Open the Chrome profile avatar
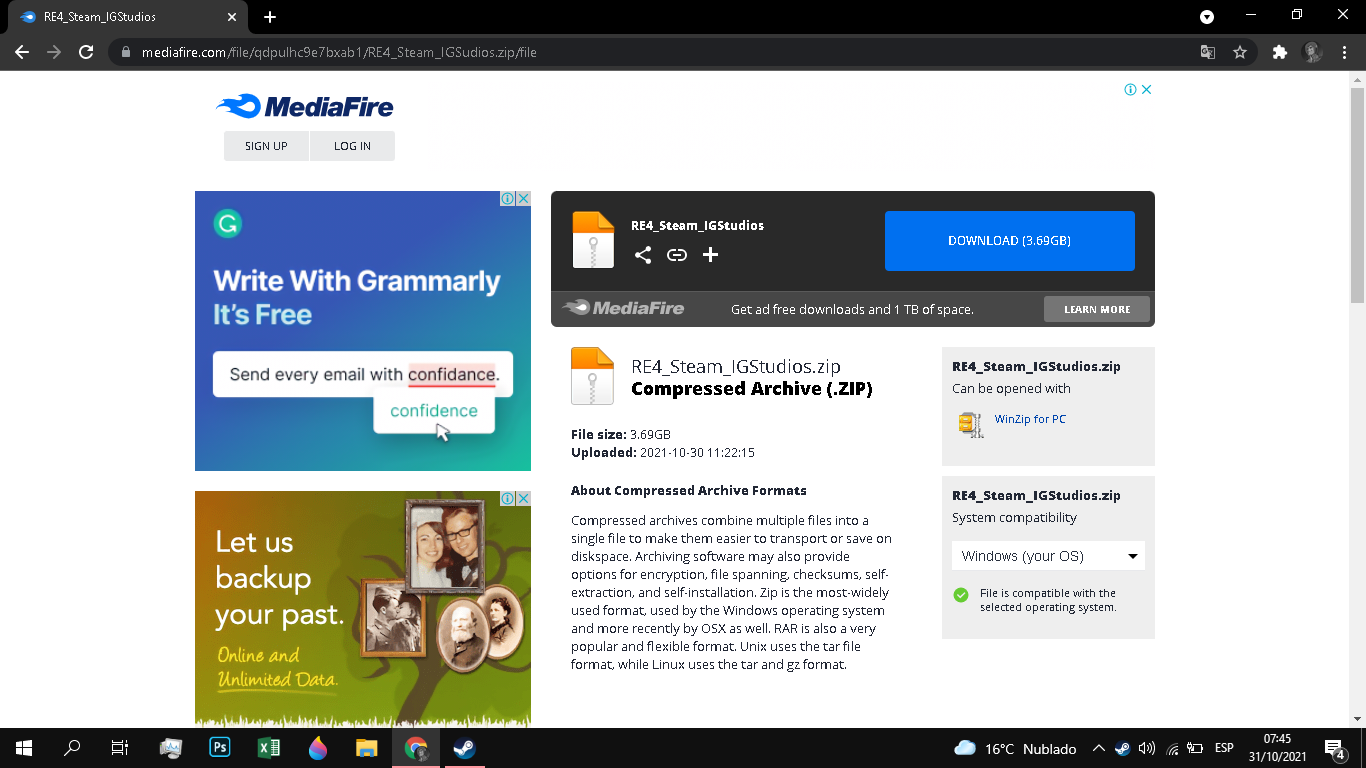Image resolution: width=1366 pixels, height=768 pixels. [x=1312, y=52]
